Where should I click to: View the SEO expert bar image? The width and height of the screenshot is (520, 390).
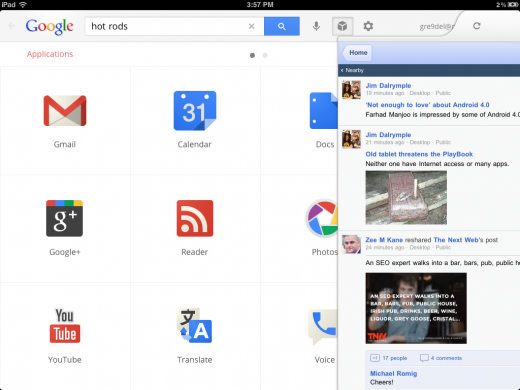coord(416,308)
